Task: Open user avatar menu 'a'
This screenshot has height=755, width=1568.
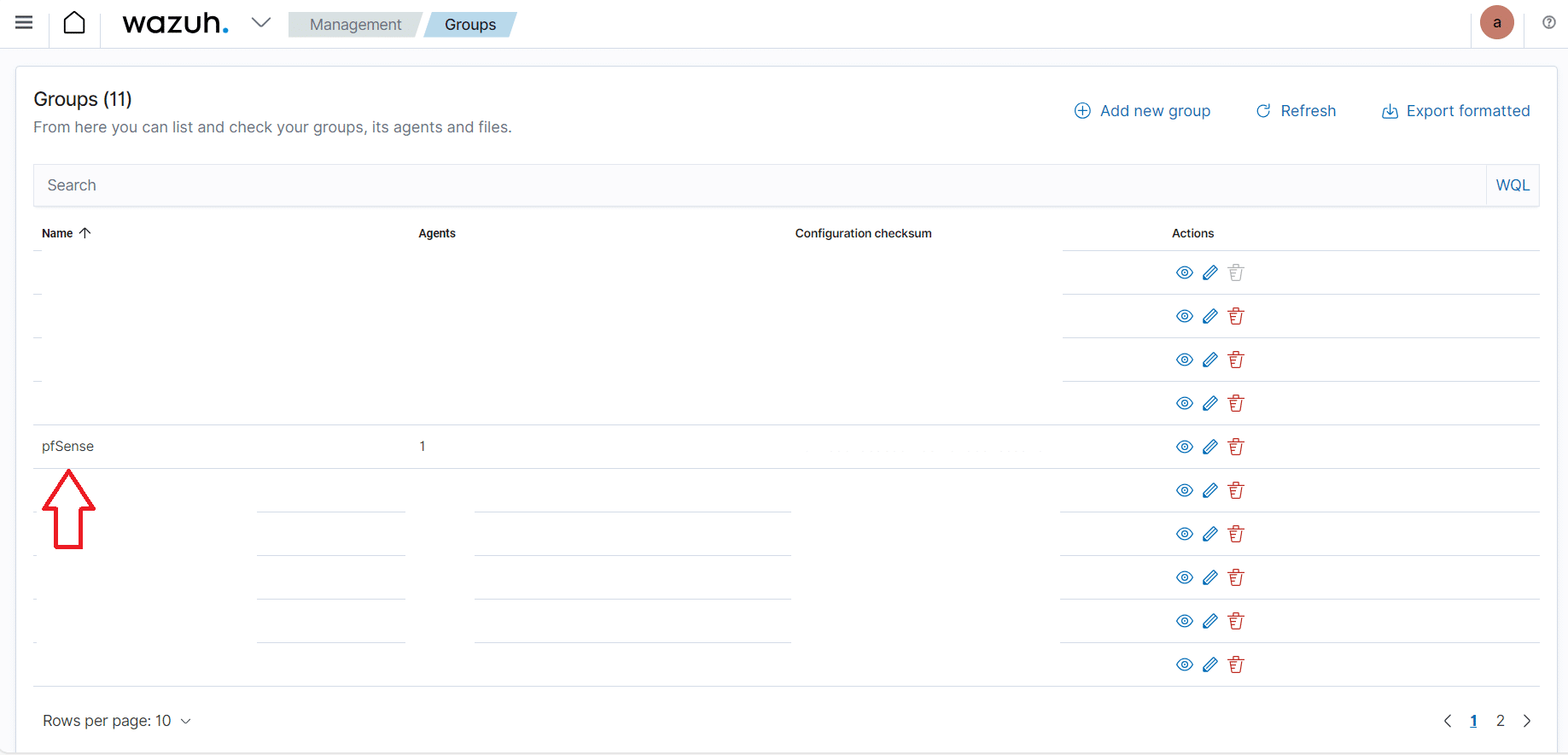Action: [x=1496, y=23]
